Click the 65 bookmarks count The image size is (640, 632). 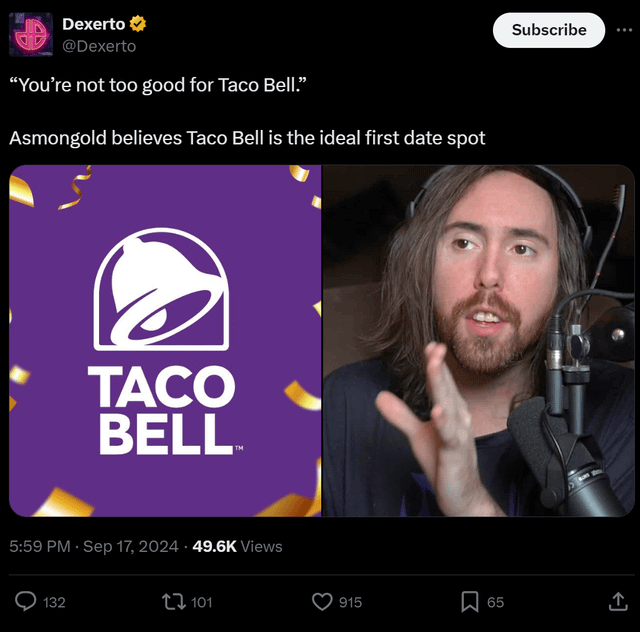(x=496, y=603)
